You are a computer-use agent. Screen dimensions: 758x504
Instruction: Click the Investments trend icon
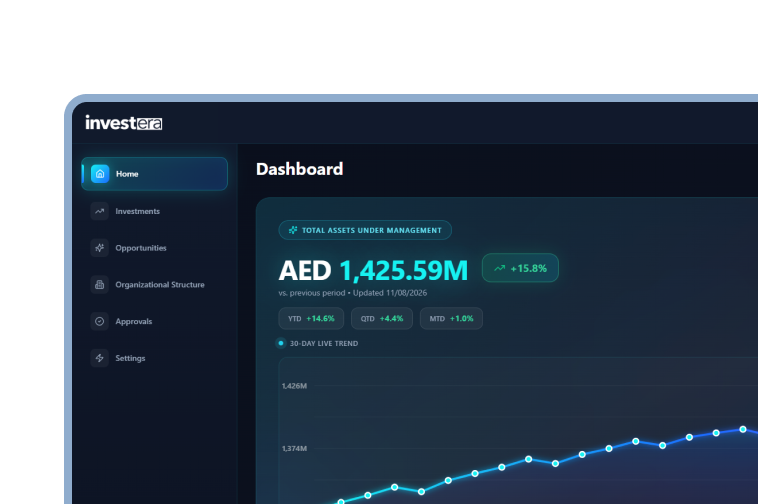point(100,211)
